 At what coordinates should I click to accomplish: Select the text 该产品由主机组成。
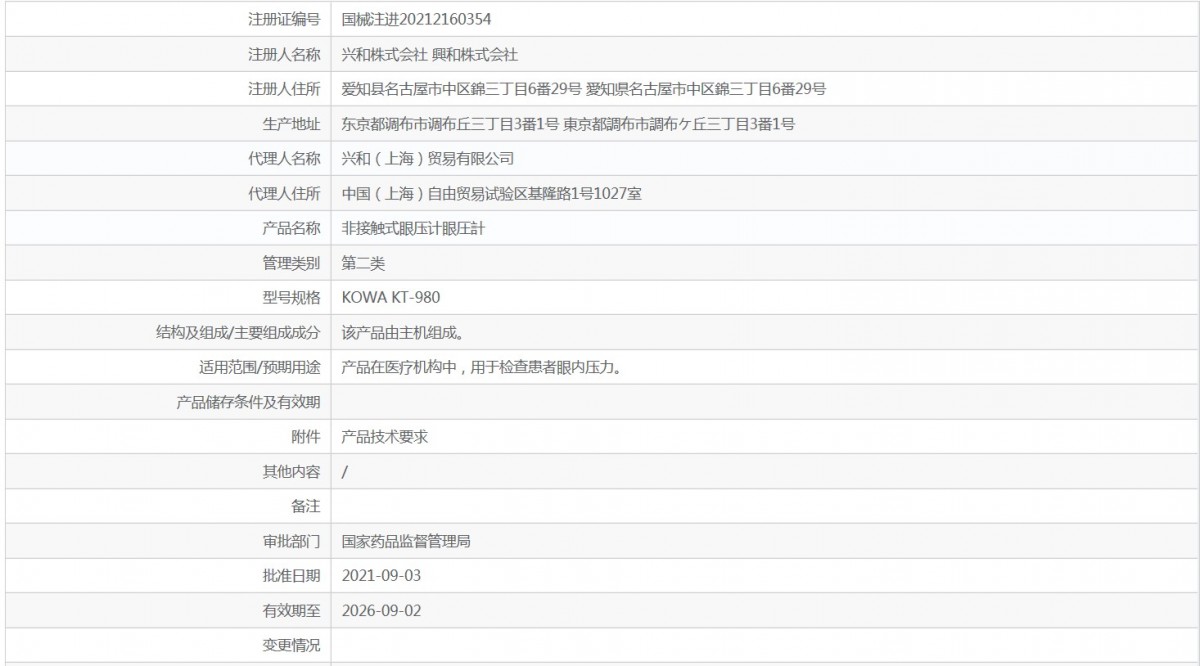point(406,332)
